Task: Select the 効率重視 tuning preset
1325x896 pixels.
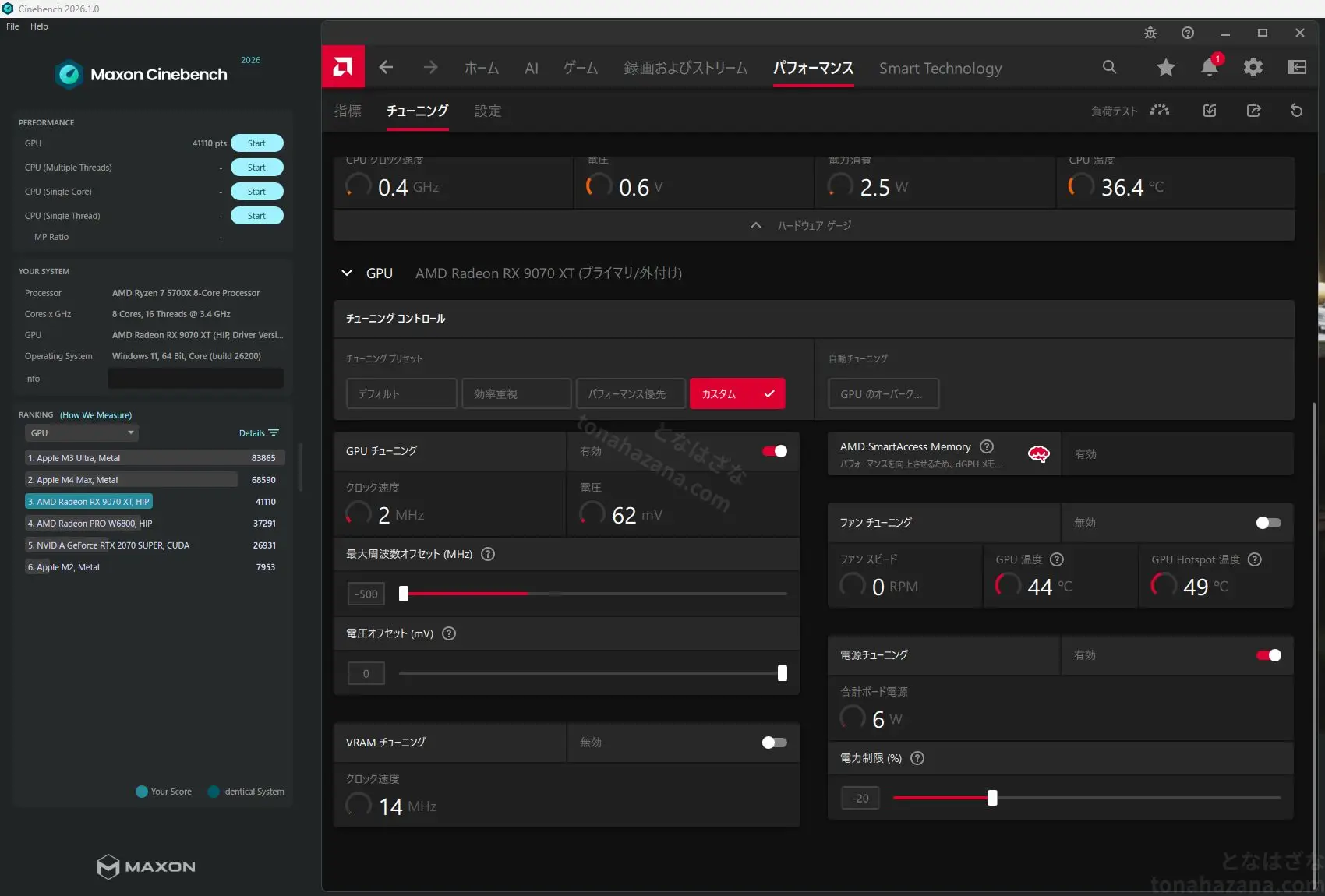Action: point(517,393)
